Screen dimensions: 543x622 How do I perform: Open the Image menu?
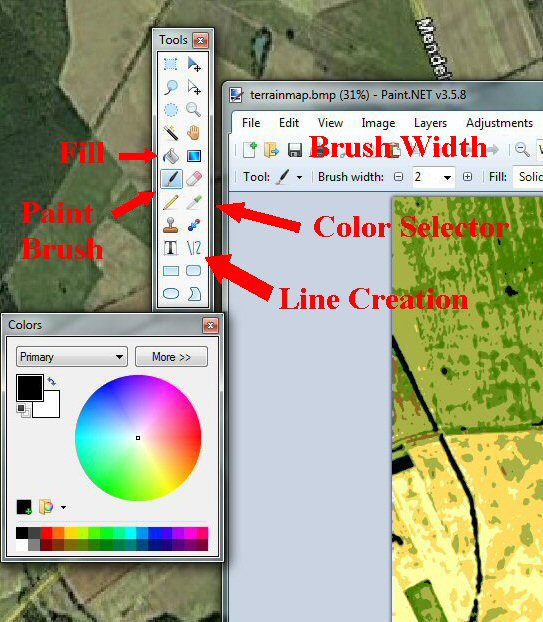[x=378, y=123]
